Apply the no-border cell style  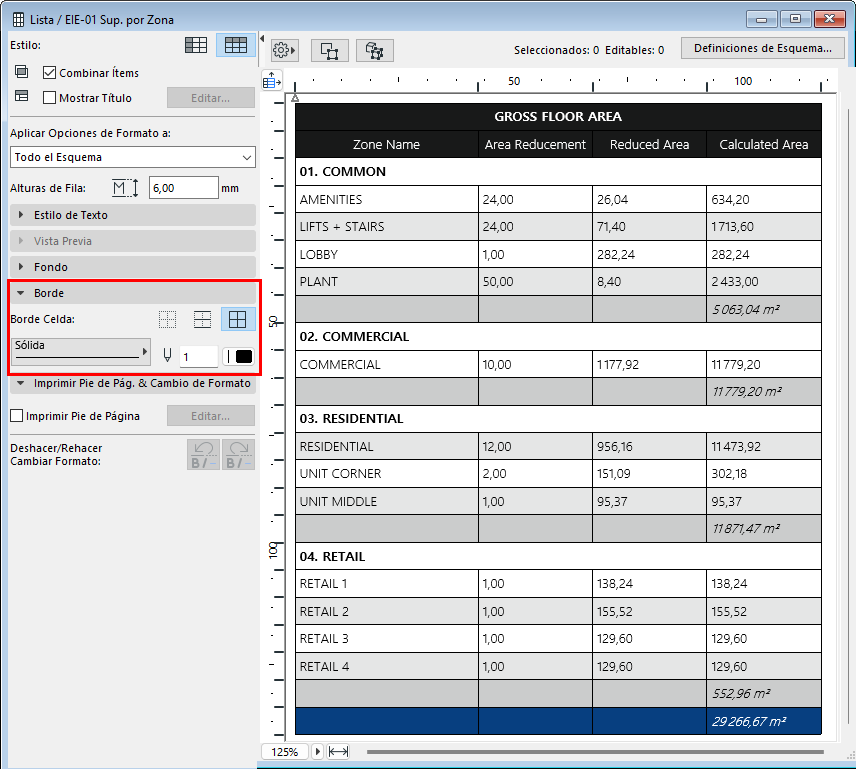click(166, 319)
